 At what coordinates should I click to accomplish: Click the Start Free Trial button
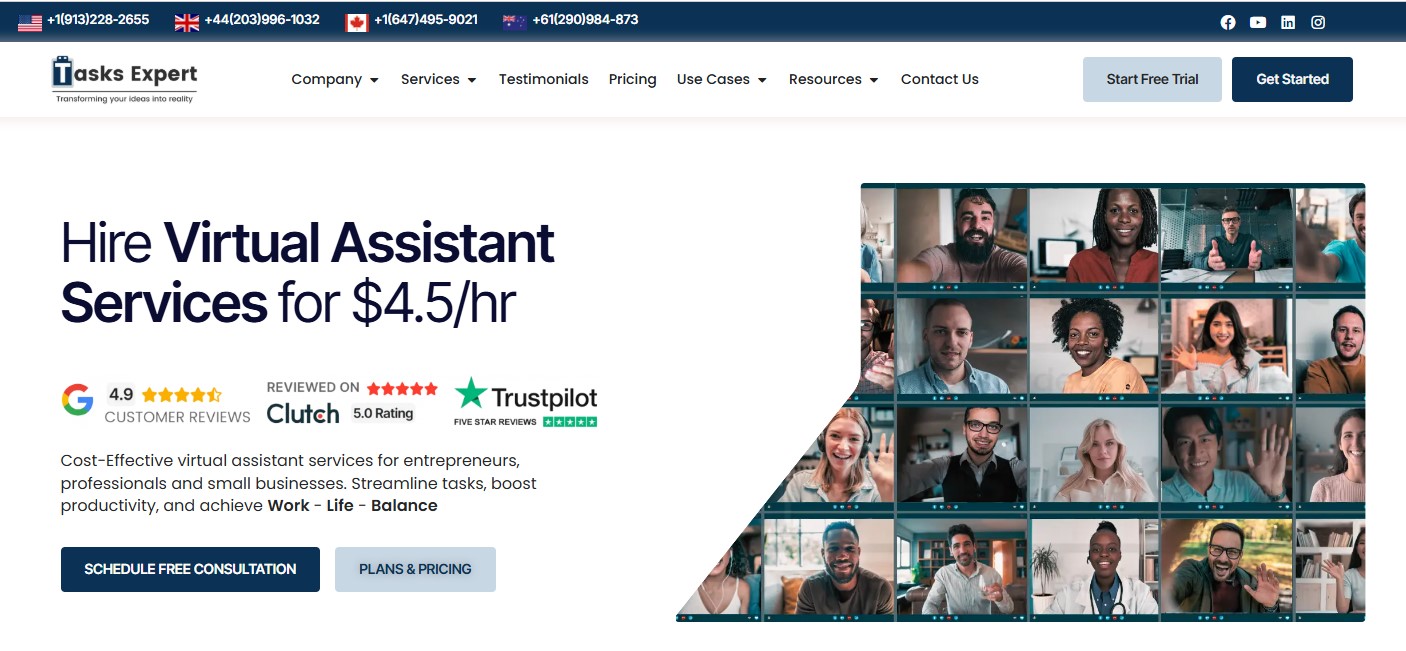tap(1152, 79)
